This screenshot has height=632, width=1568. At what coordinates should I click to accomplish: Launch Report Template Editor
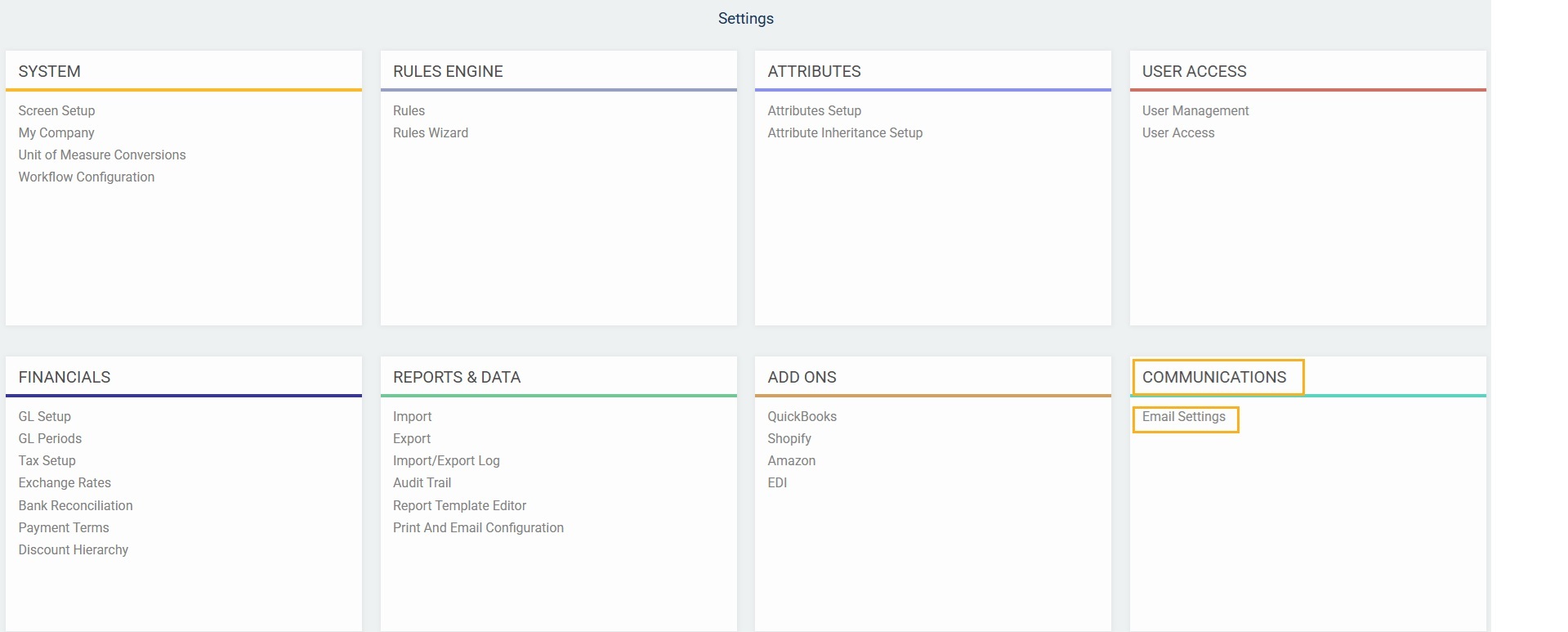tap(459, 505)
